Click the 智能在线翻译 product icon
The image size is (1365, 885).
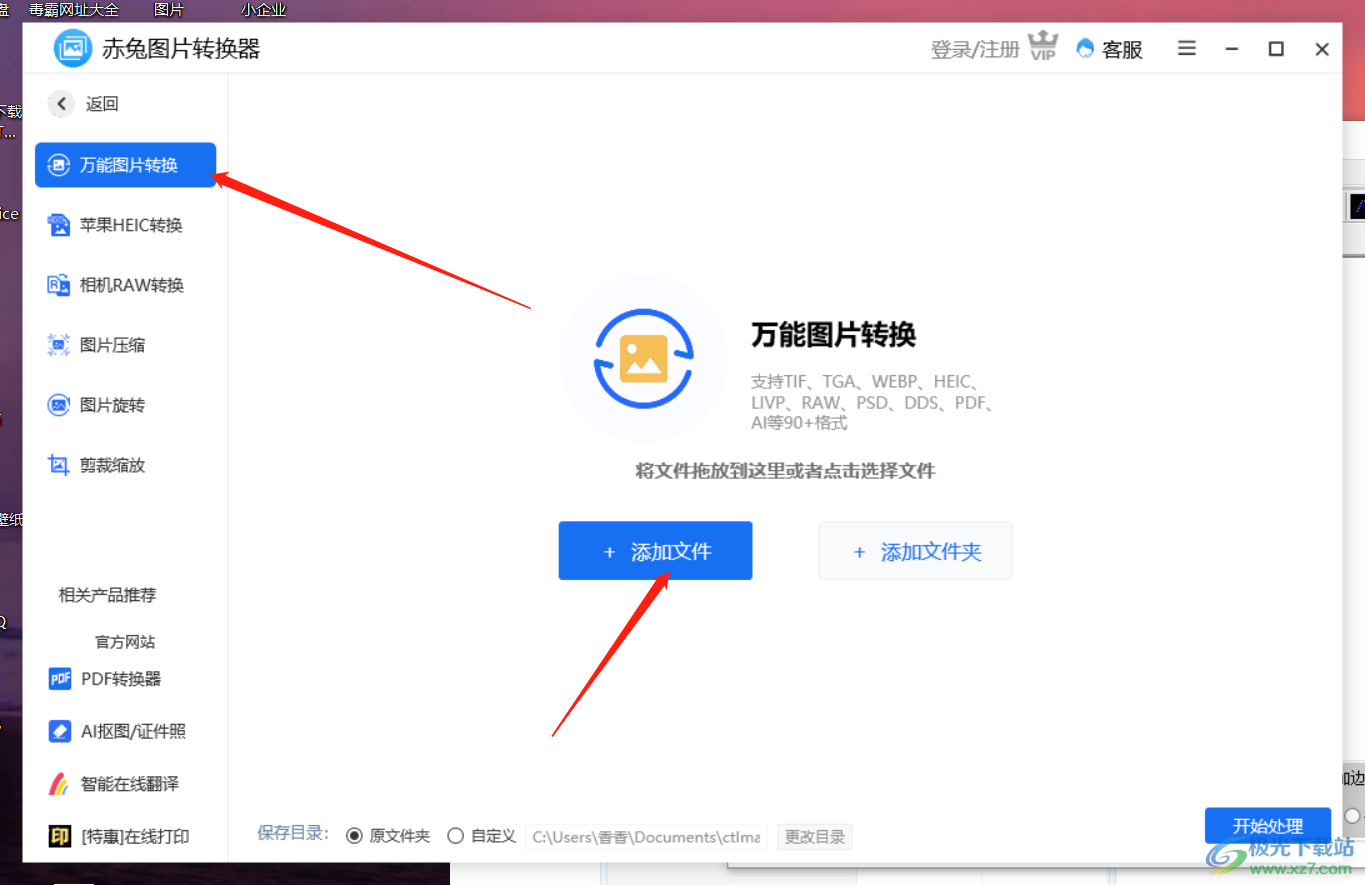click(x=60, y=784)
